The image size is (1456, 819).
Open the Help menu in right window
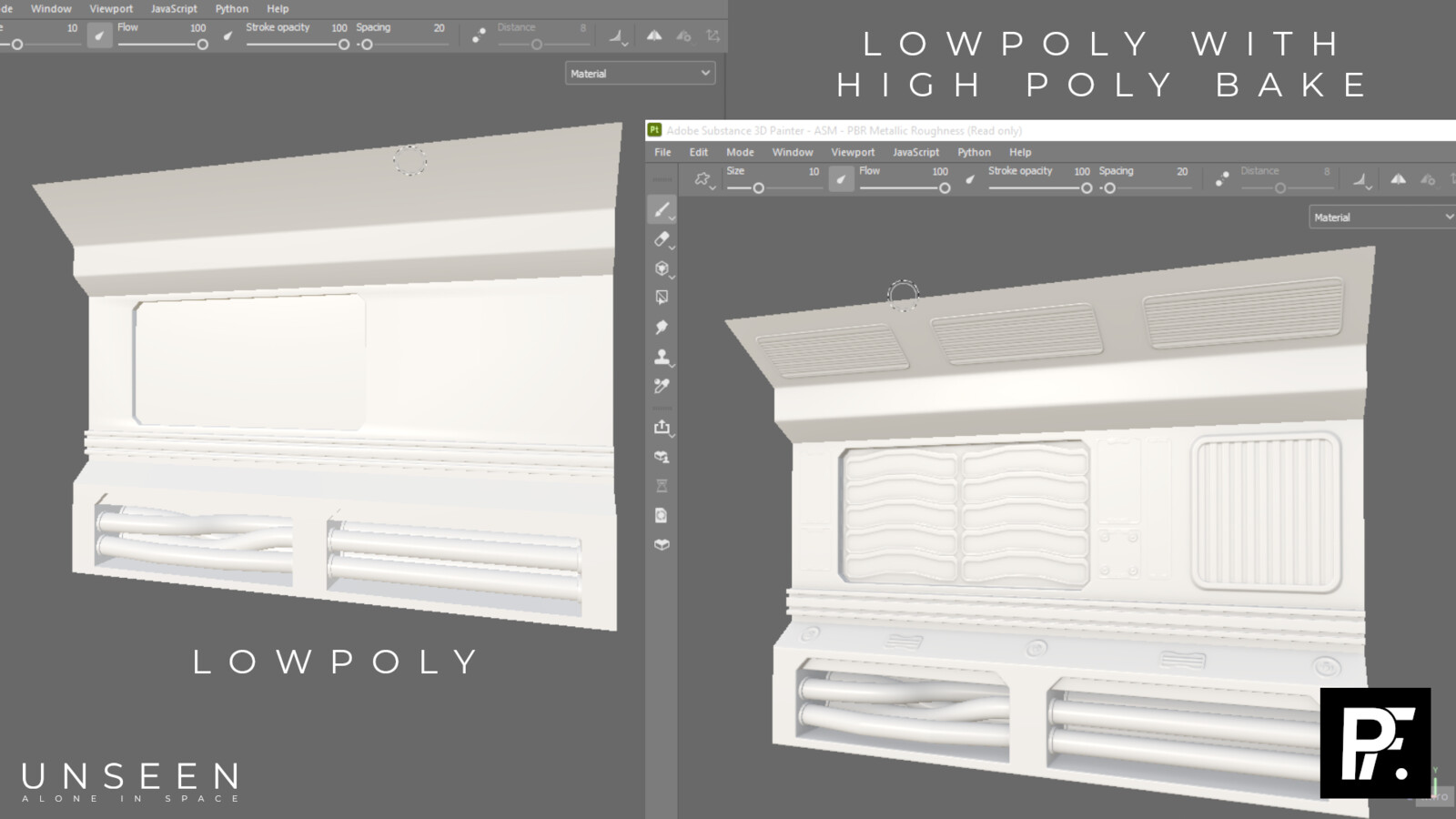[x=1020, y=152]
